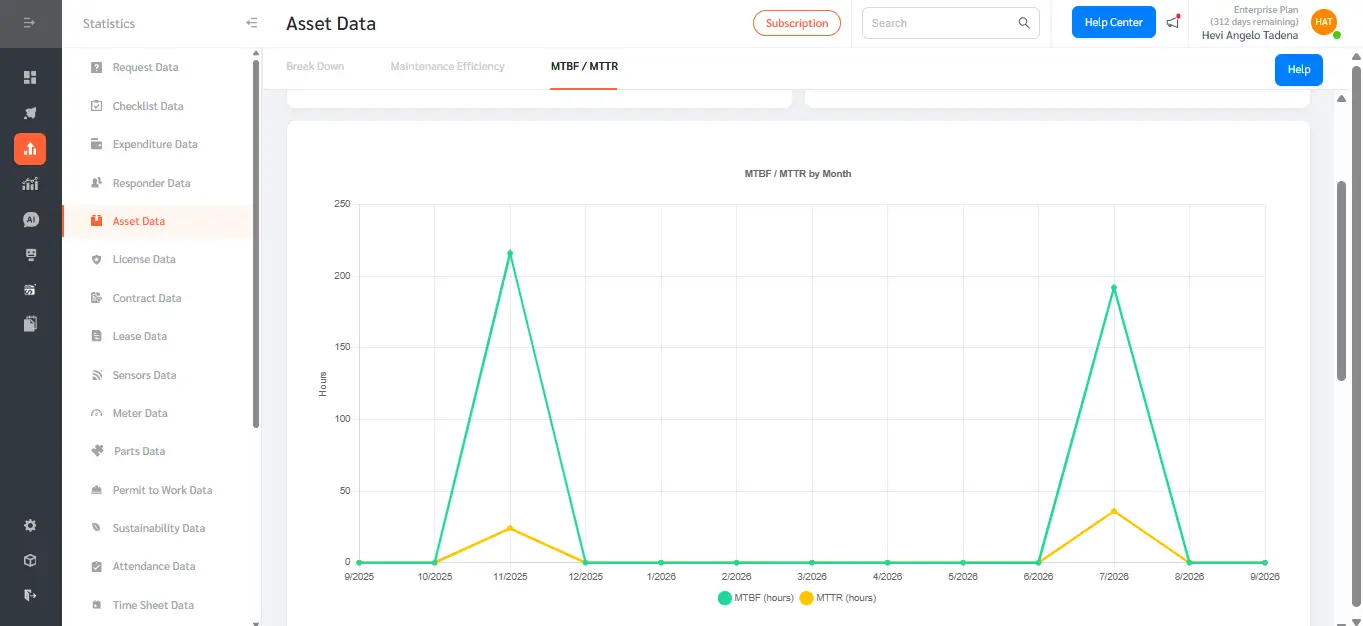Click the AI chat bubble icon
Image resolution: width=1363 pixels, height=626 pixels.
point(30,219)
